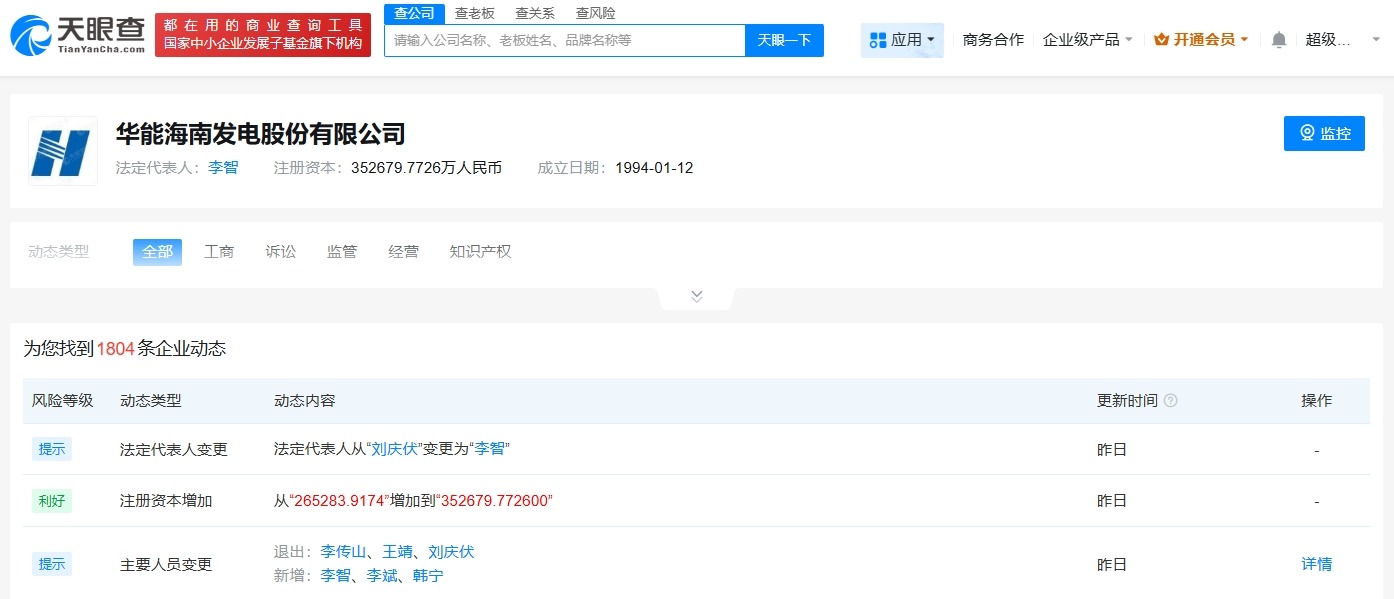Click legal representative 李智 link
Viewport: 1394px width, 599px height.
pos(223,167)
